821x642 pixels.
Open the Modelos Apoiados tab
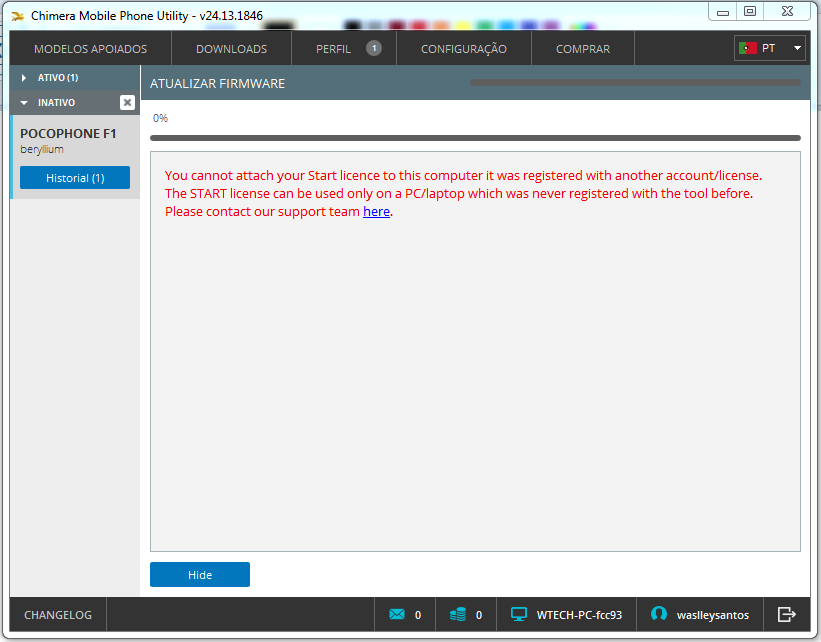click(91, 49)
